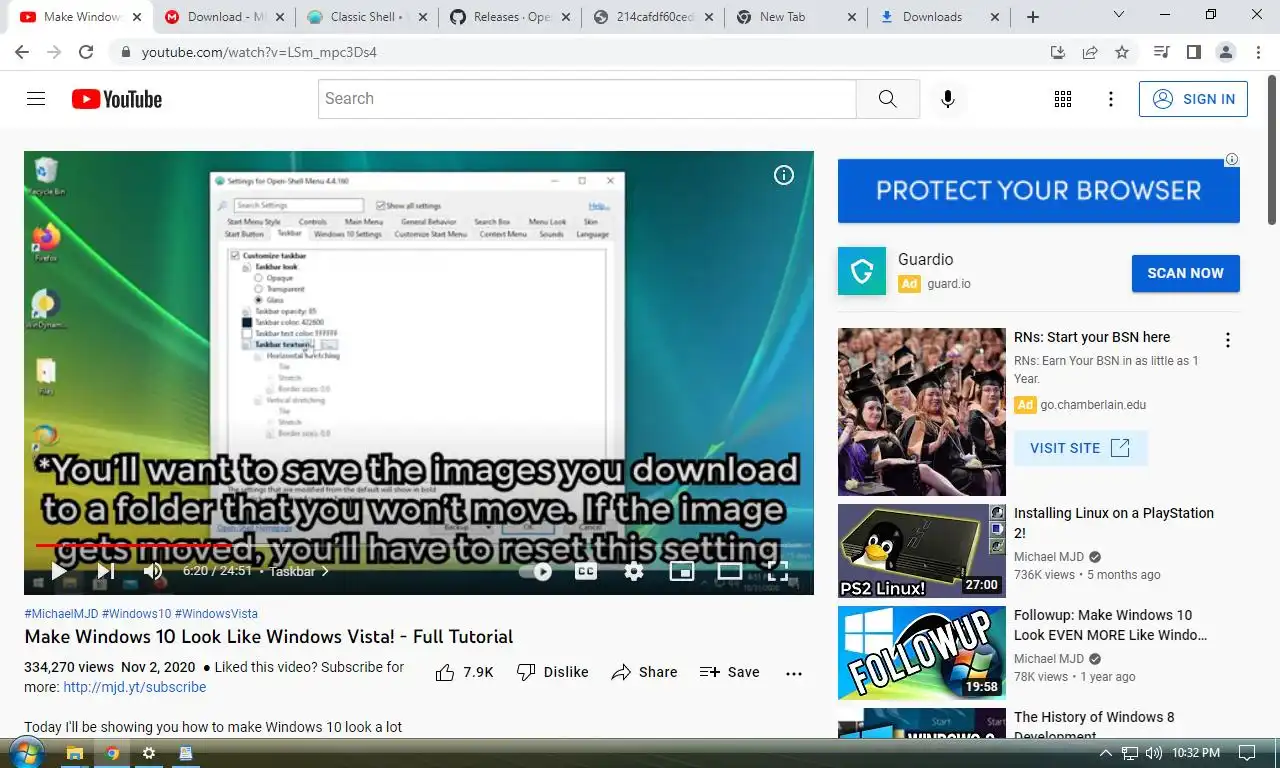Switch to 214cafdf60ced browser tab
Screen dimensions: 1280x768
[x=653, y=17]
